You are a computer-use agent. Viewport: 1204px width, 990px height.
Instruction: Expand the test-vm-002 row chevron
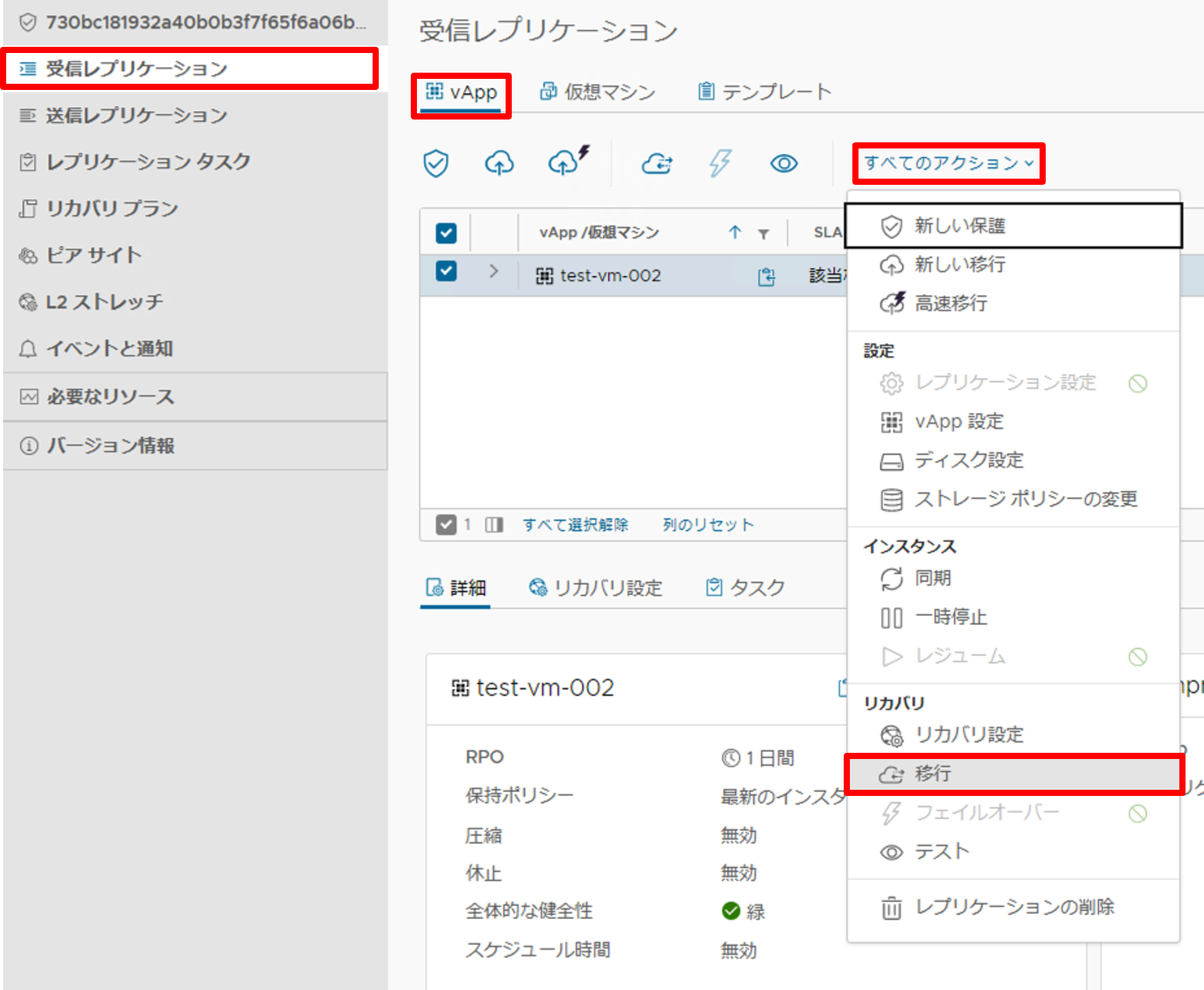(493, 272)
